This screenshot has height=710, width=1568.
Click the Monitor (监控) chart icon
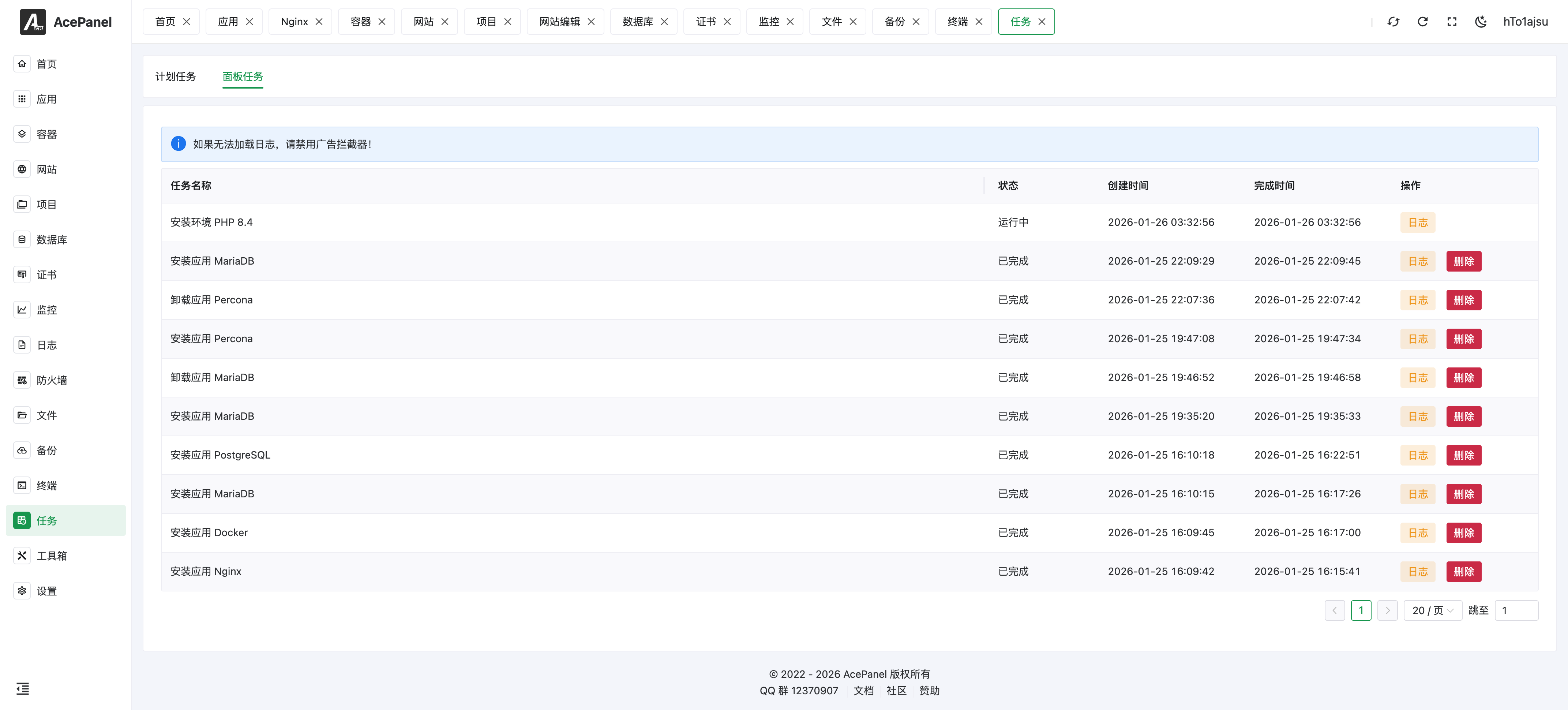coord(22,309)
